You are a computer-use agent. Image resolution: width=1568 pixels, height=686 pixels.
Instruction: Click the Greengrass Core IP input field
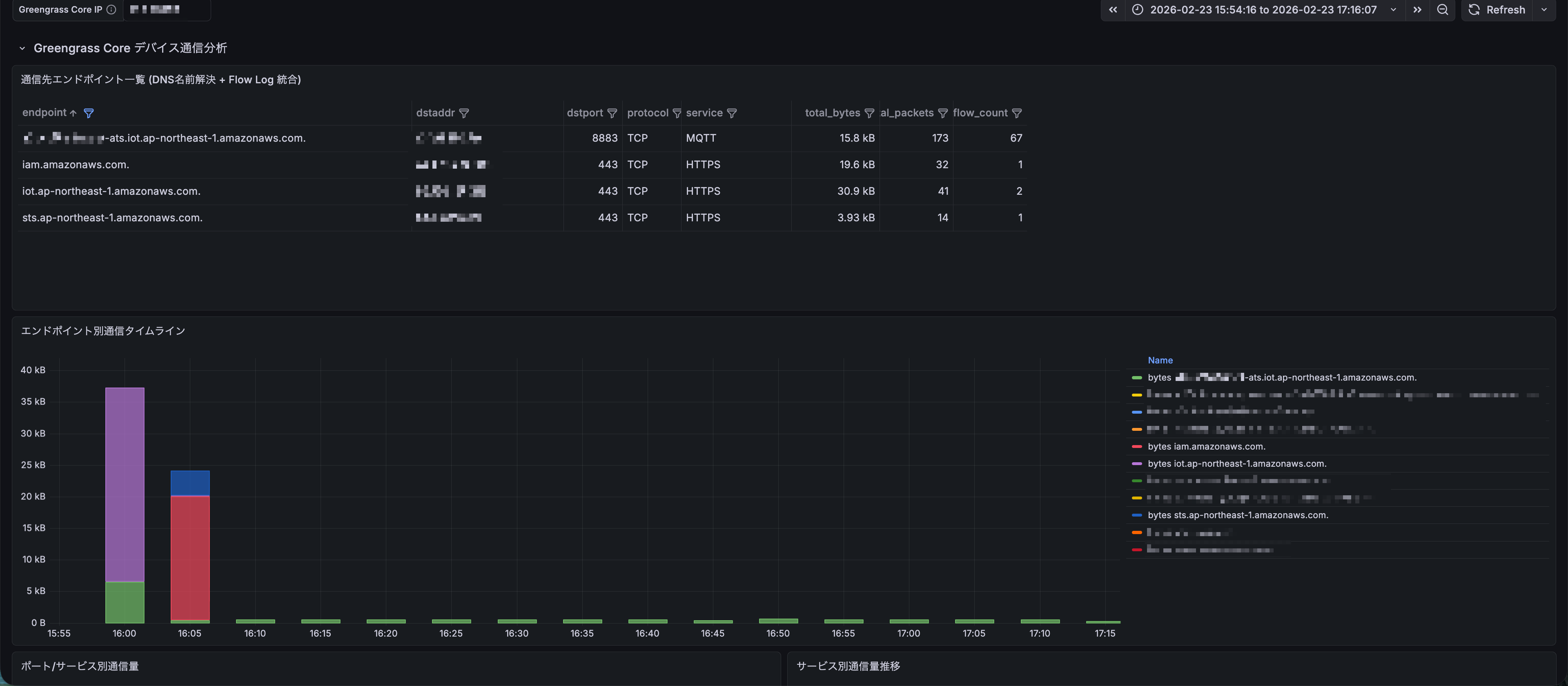[x=167, y=10]
